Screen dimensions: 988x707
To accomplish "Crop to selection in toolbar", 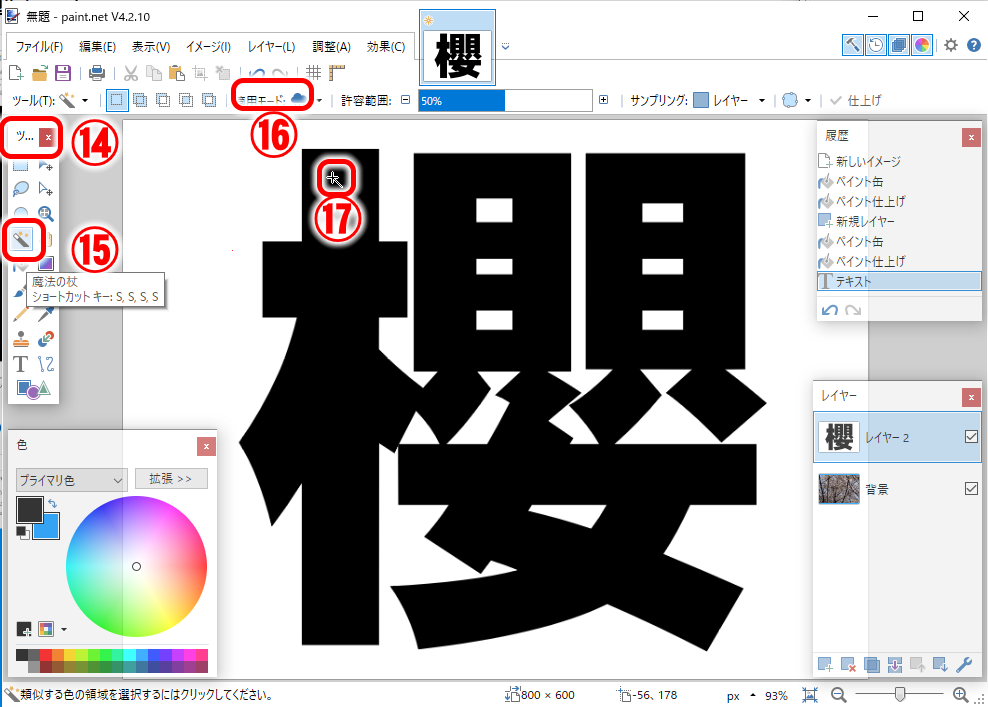I will [200, 73].
